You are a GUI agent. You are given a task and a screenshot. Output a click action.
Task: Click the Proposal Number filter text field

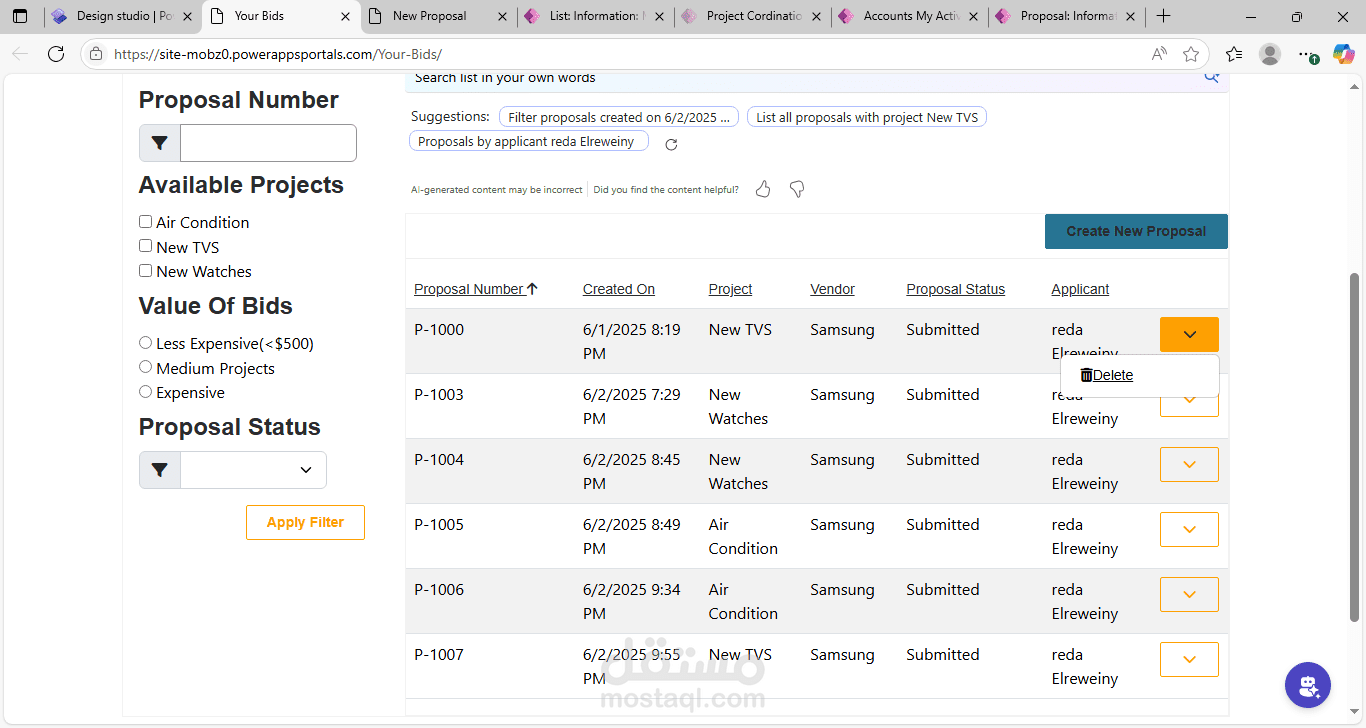[268, 143]
